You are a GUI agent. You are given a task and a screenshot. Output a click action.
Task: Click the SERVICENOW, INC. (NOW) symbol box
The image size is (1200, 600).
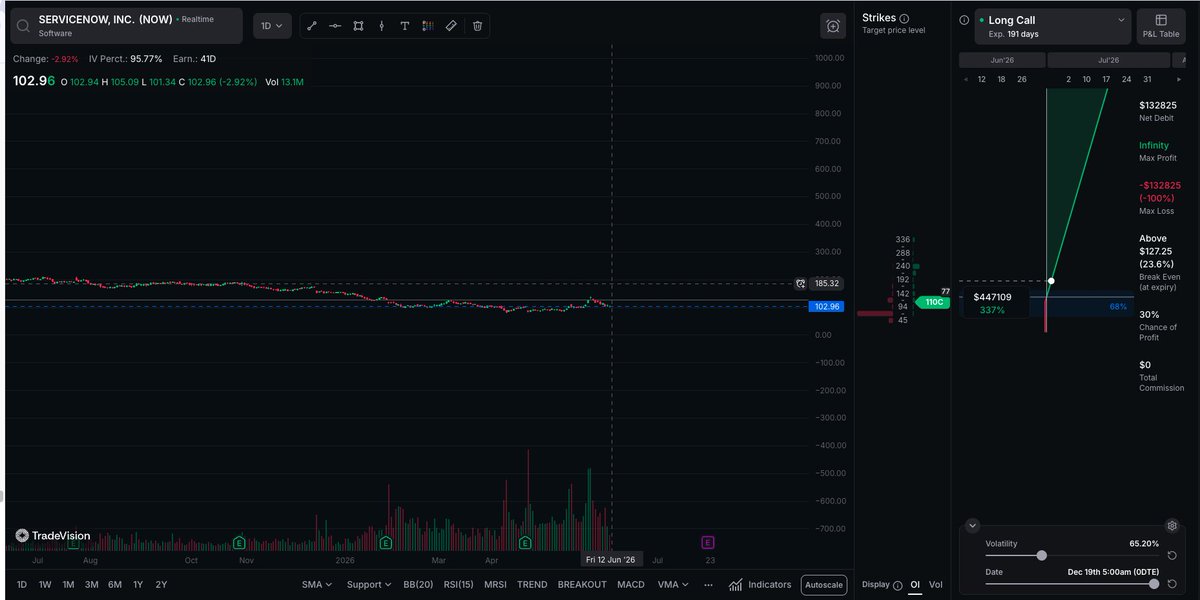(126, 26)
